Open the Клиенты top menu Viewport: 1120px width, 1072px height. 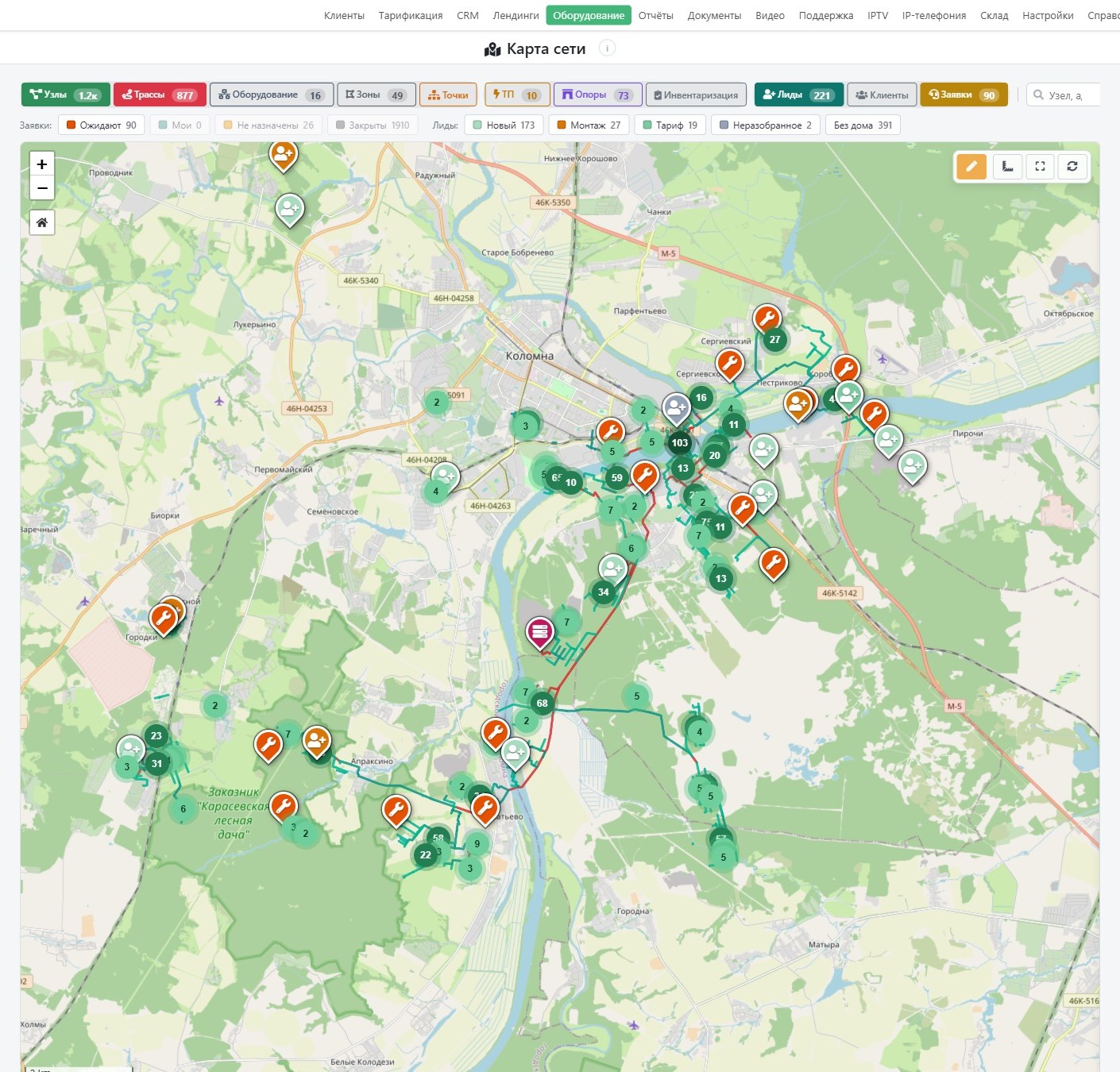point(344,15)
